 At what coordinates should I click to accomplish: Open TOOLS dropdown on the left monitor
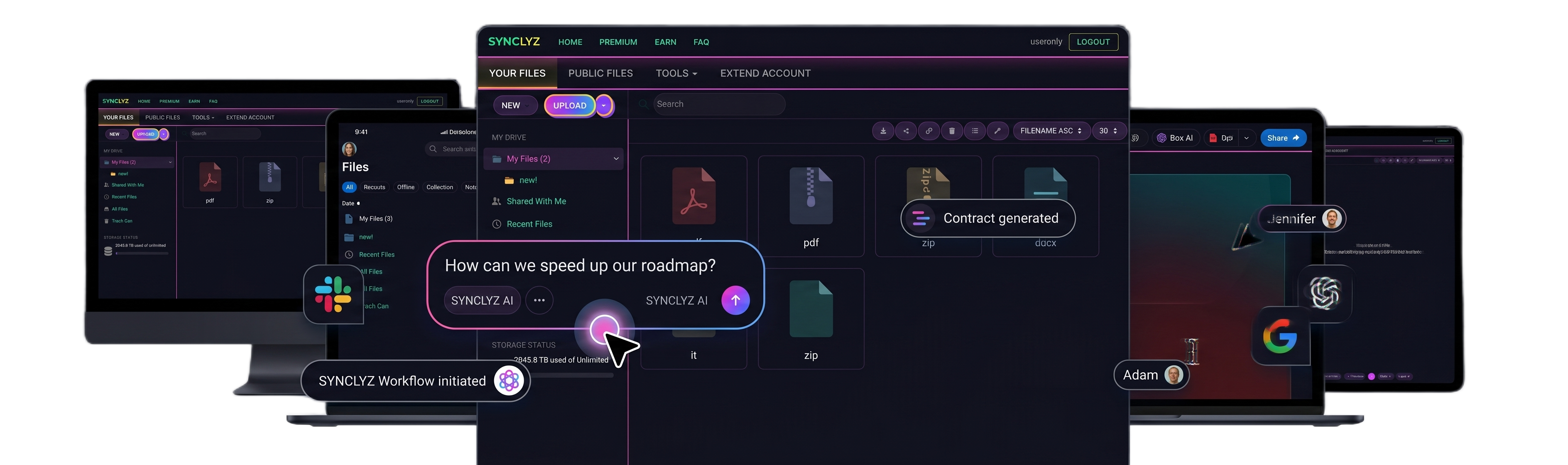coord(203,117)
